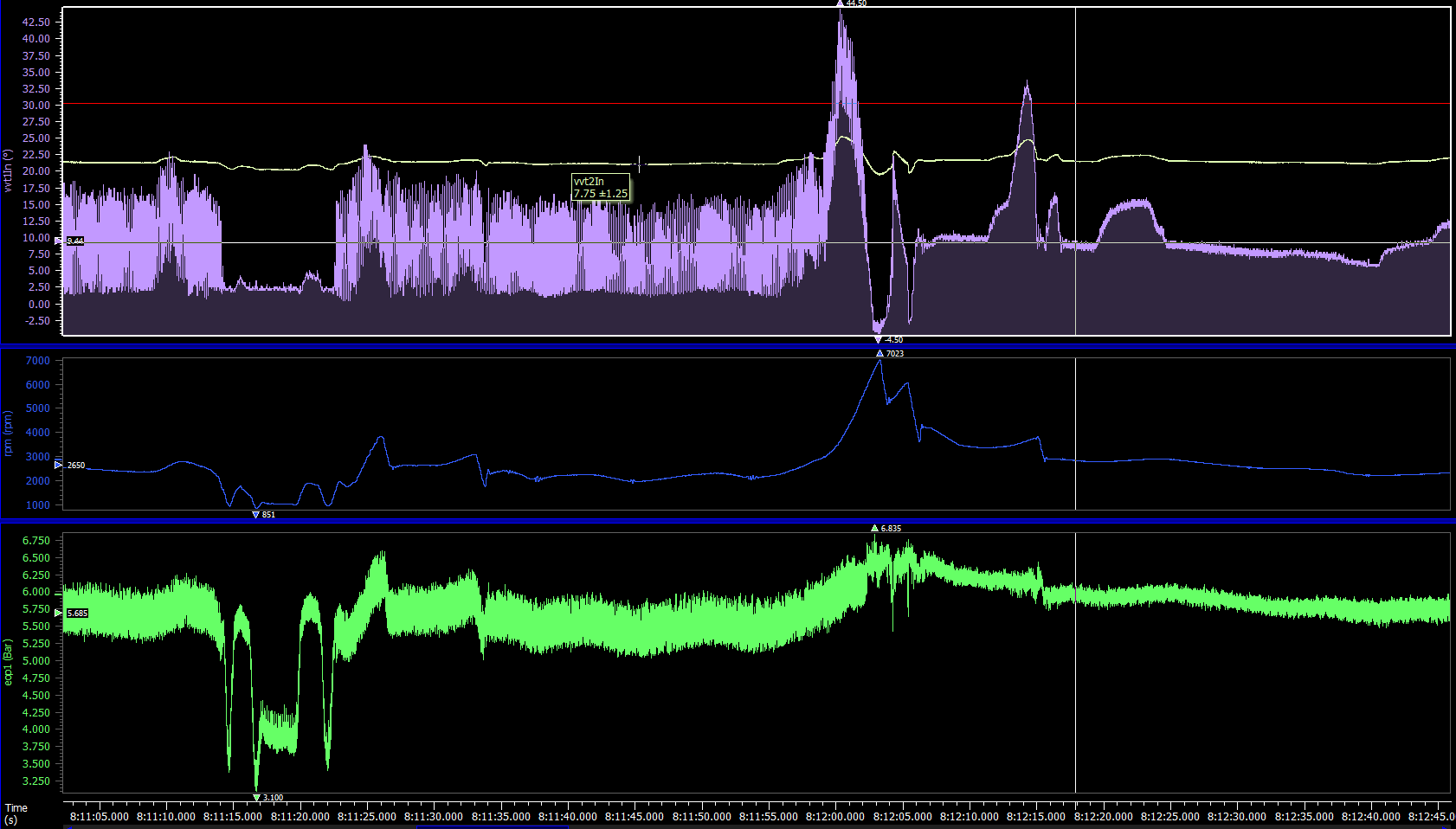Image resolution: width=1456 pixels, height=829 pixels.
Task: Click the 9.44 cursor value arrow on vvt axis
Action: point(59,241)
